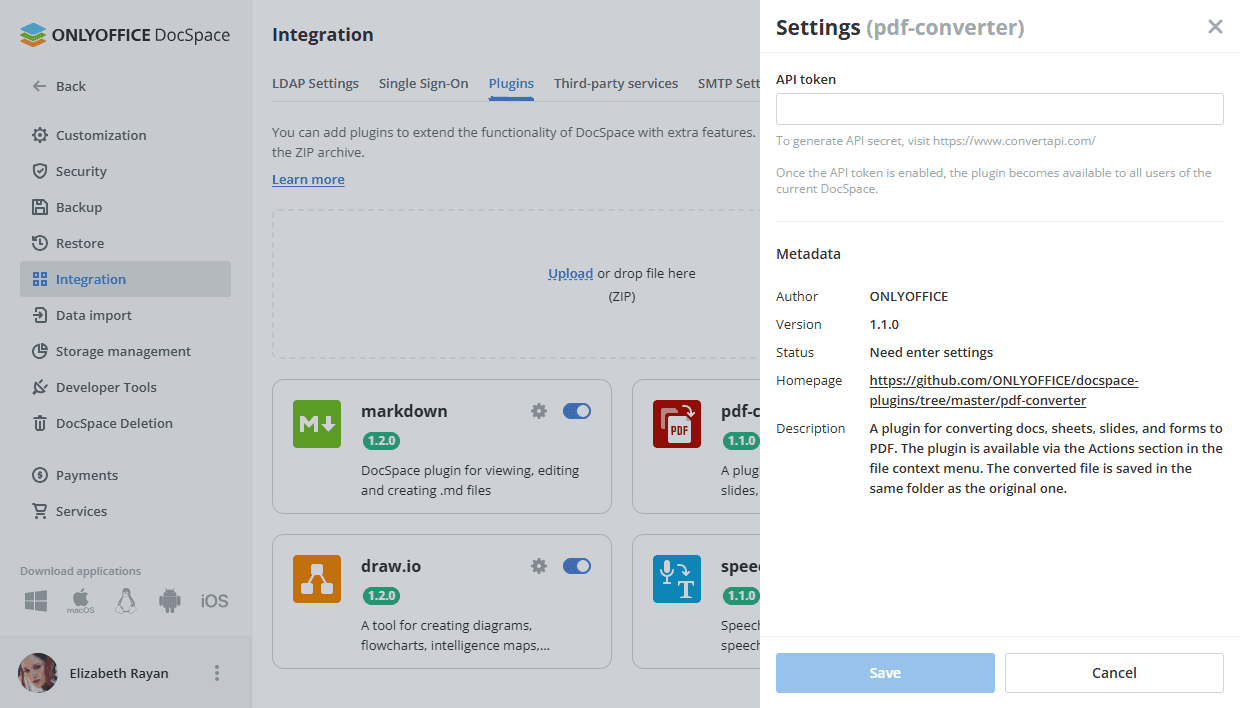The width and height of the screenshot is (1240, 708).
Task: Click the draw.io plugin logo icon
Action: [317, 579]
